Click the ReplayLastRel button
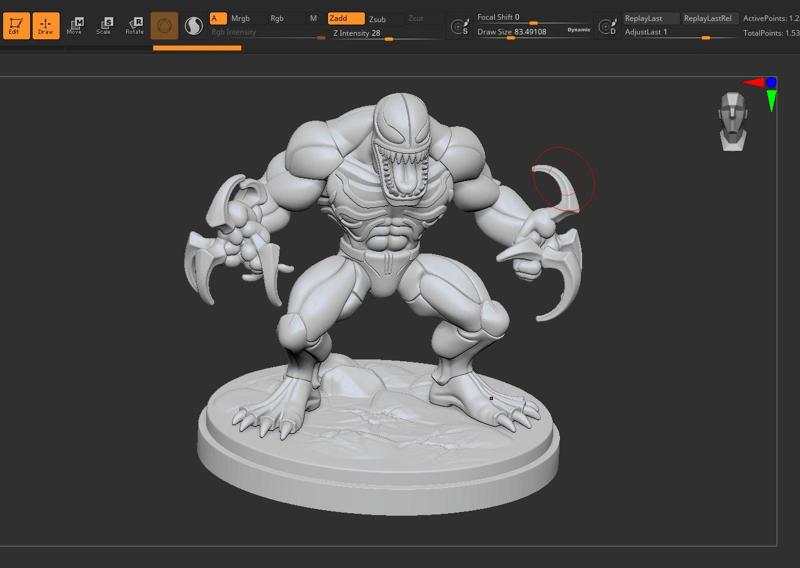This screenshot has height=568, width=800. click(708, 18)
